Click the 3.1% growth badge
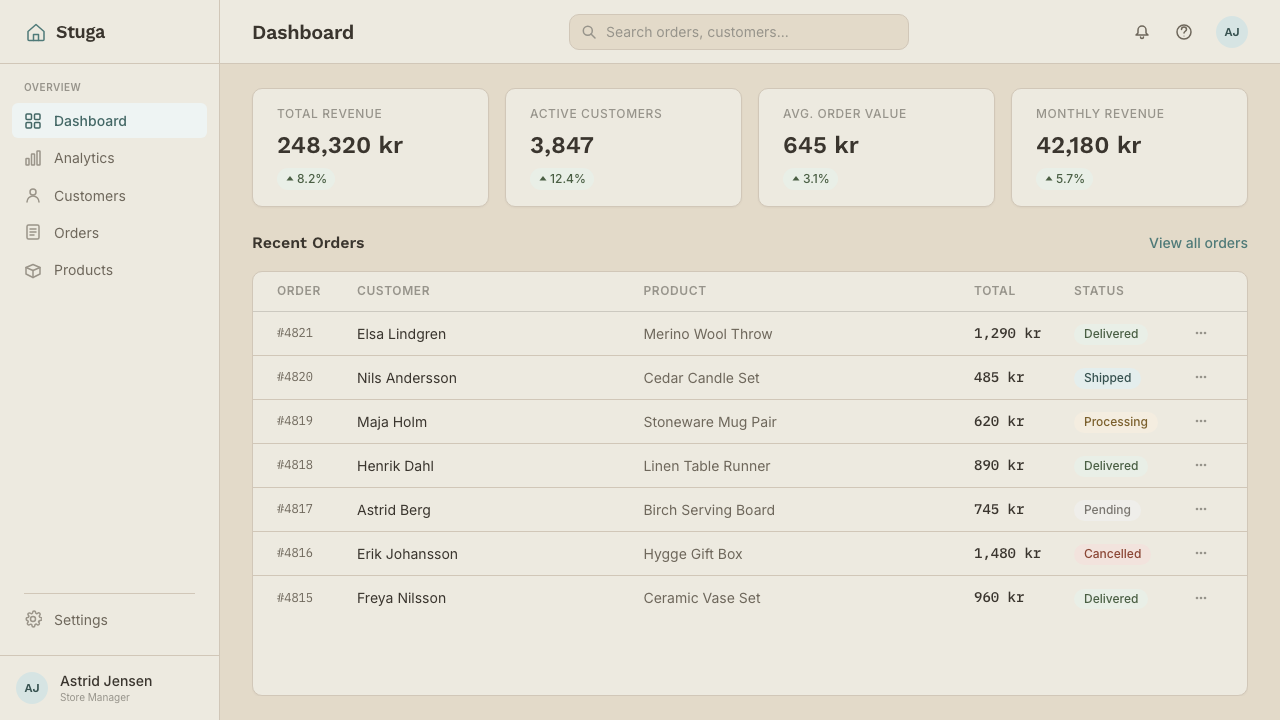Viewport: 1280px width, 720px height. [810, 179]
